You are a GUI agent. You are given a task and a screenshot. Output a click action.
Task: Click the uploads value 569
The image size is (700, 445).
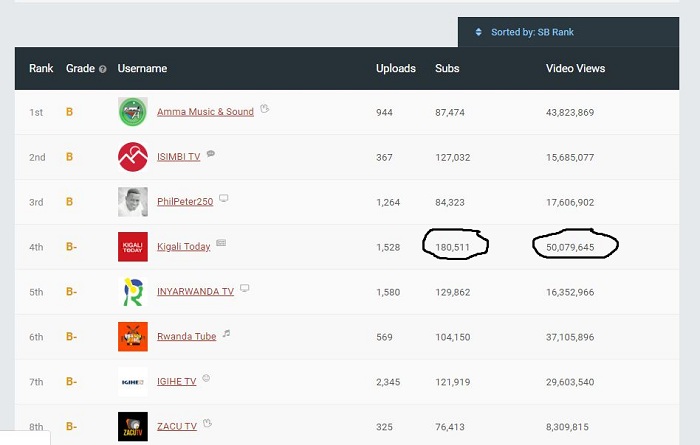(384, 337)
